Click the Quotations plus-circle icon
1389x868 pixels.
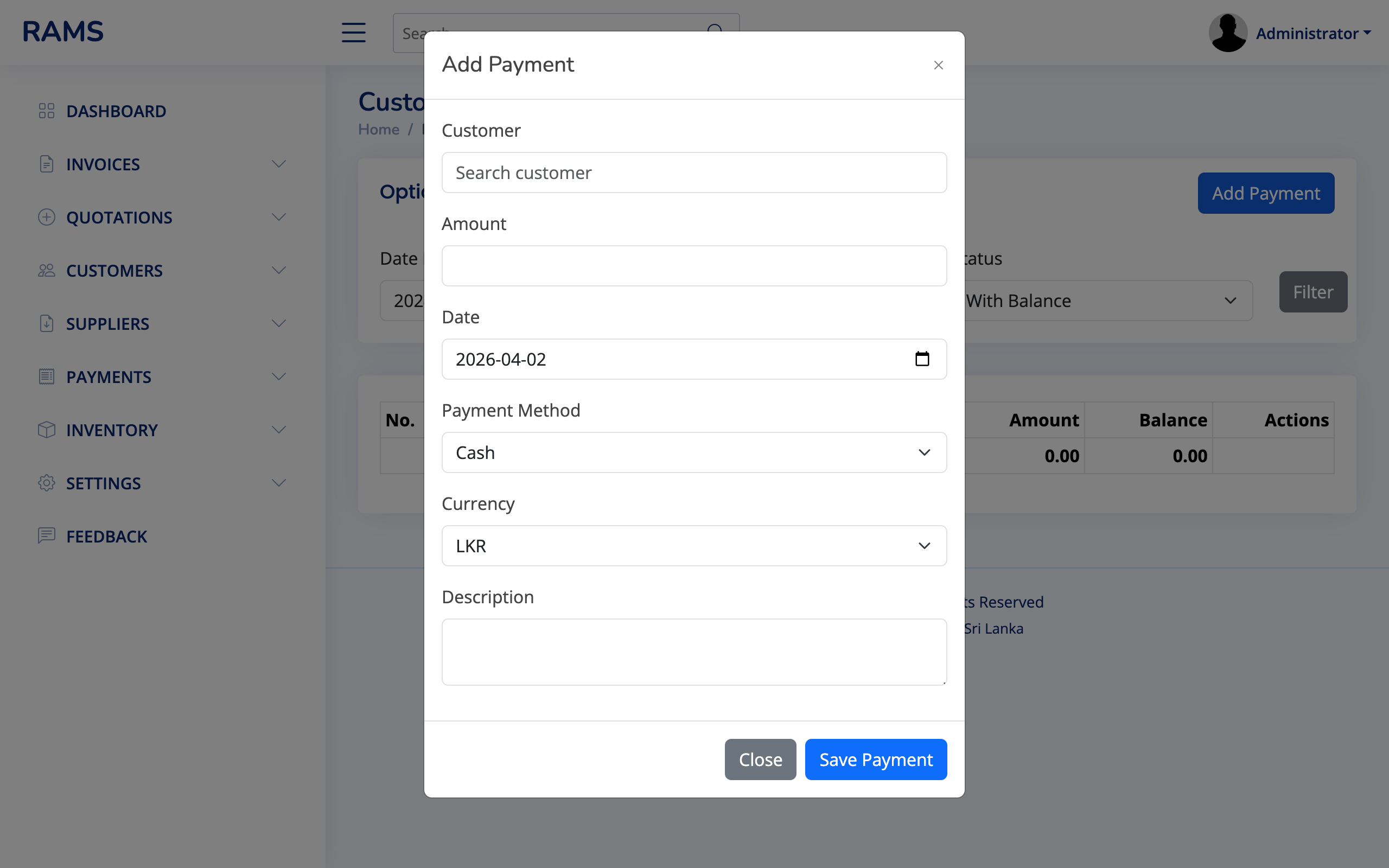46,217
